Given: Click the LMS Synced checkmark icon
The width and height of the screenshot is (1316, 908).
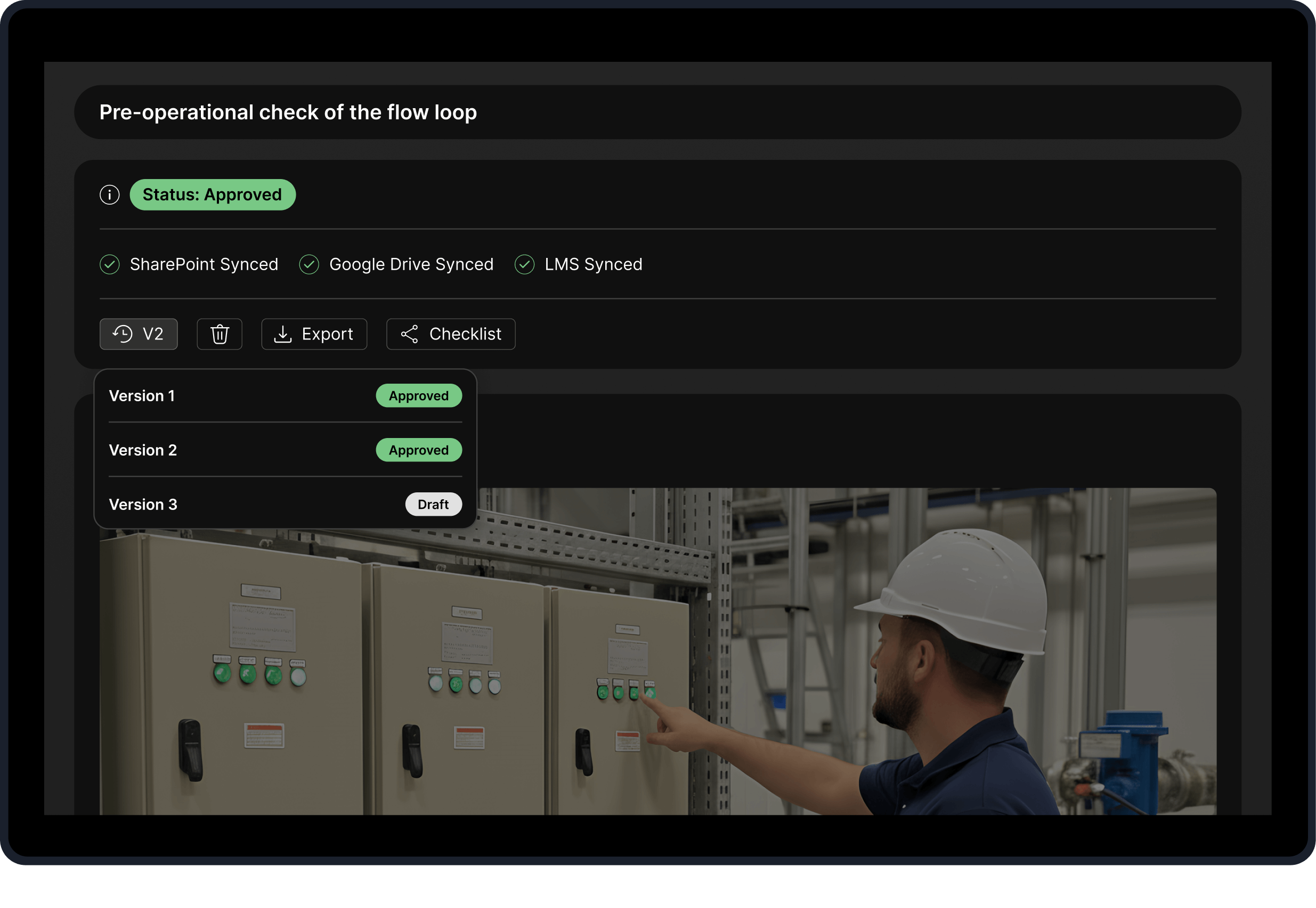Looking at the screenshot, I should 524,264.
